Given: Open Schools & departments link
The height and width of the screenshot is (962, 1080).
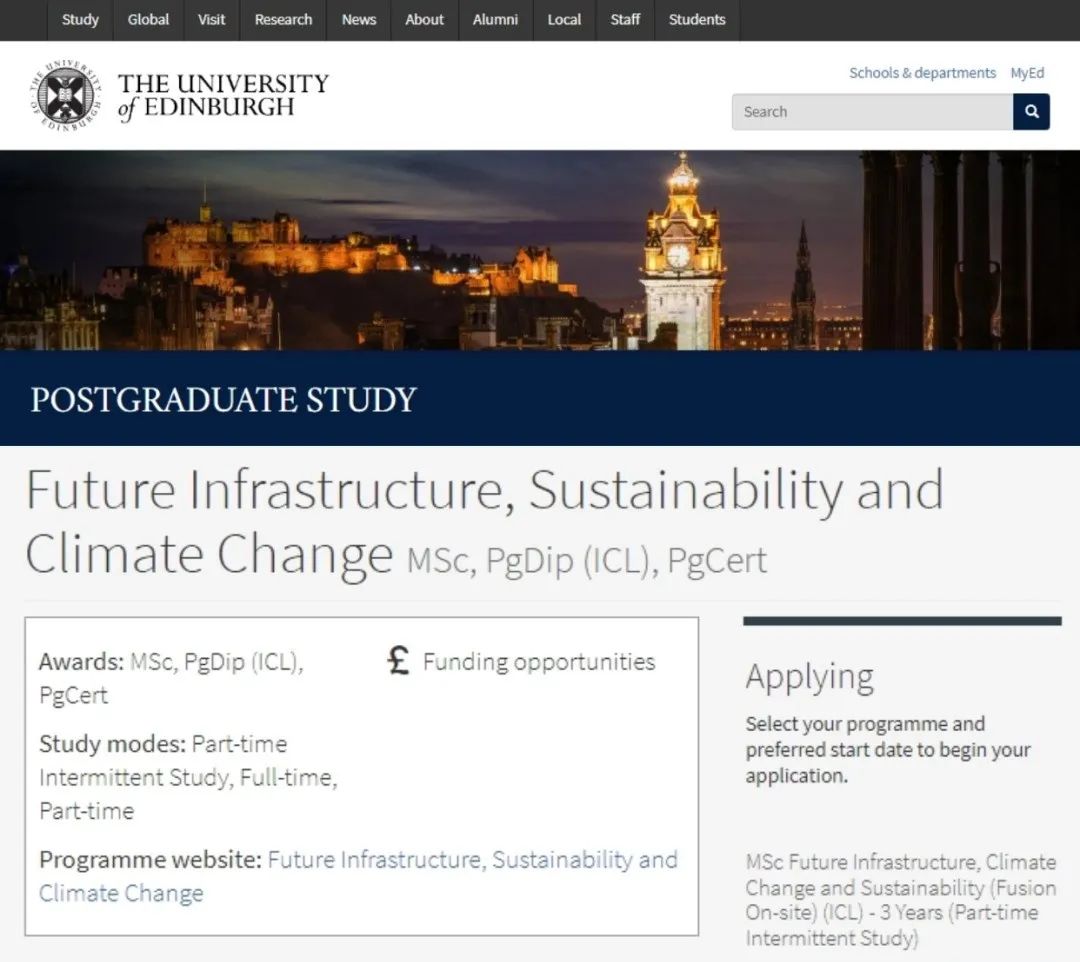Looking at the screenshot, I should [922, 73].
